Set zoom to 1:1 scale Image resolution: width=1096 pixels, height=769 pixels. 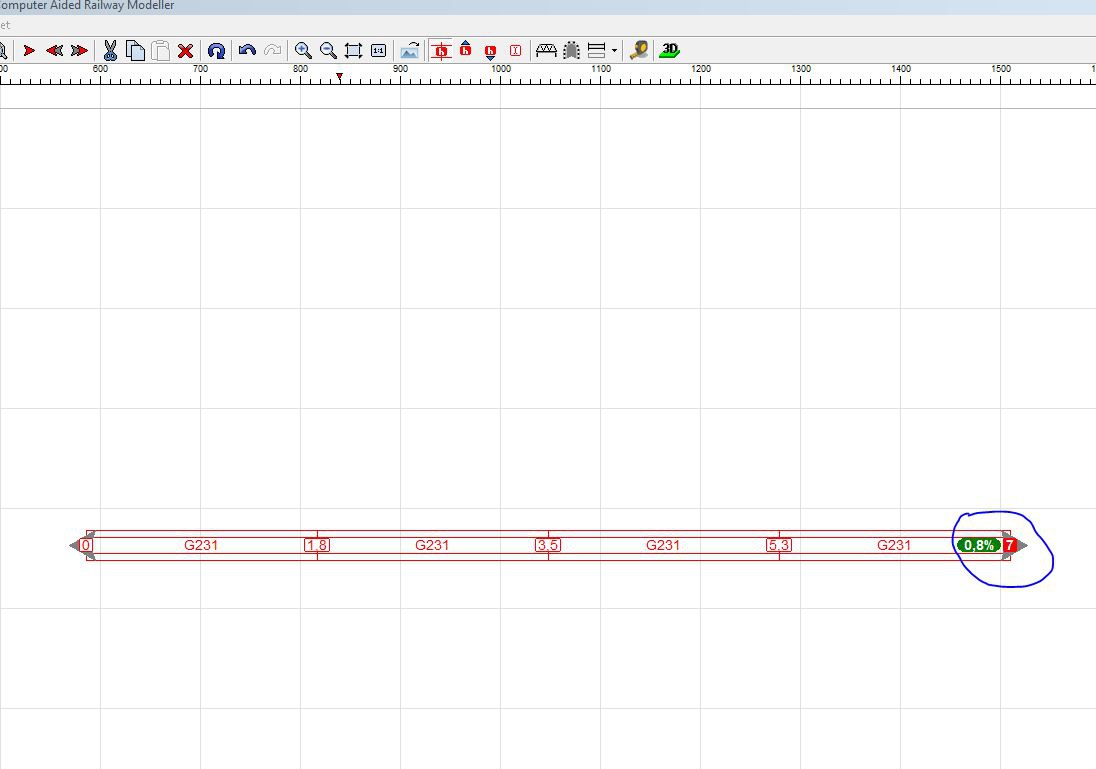click(378, 50)
